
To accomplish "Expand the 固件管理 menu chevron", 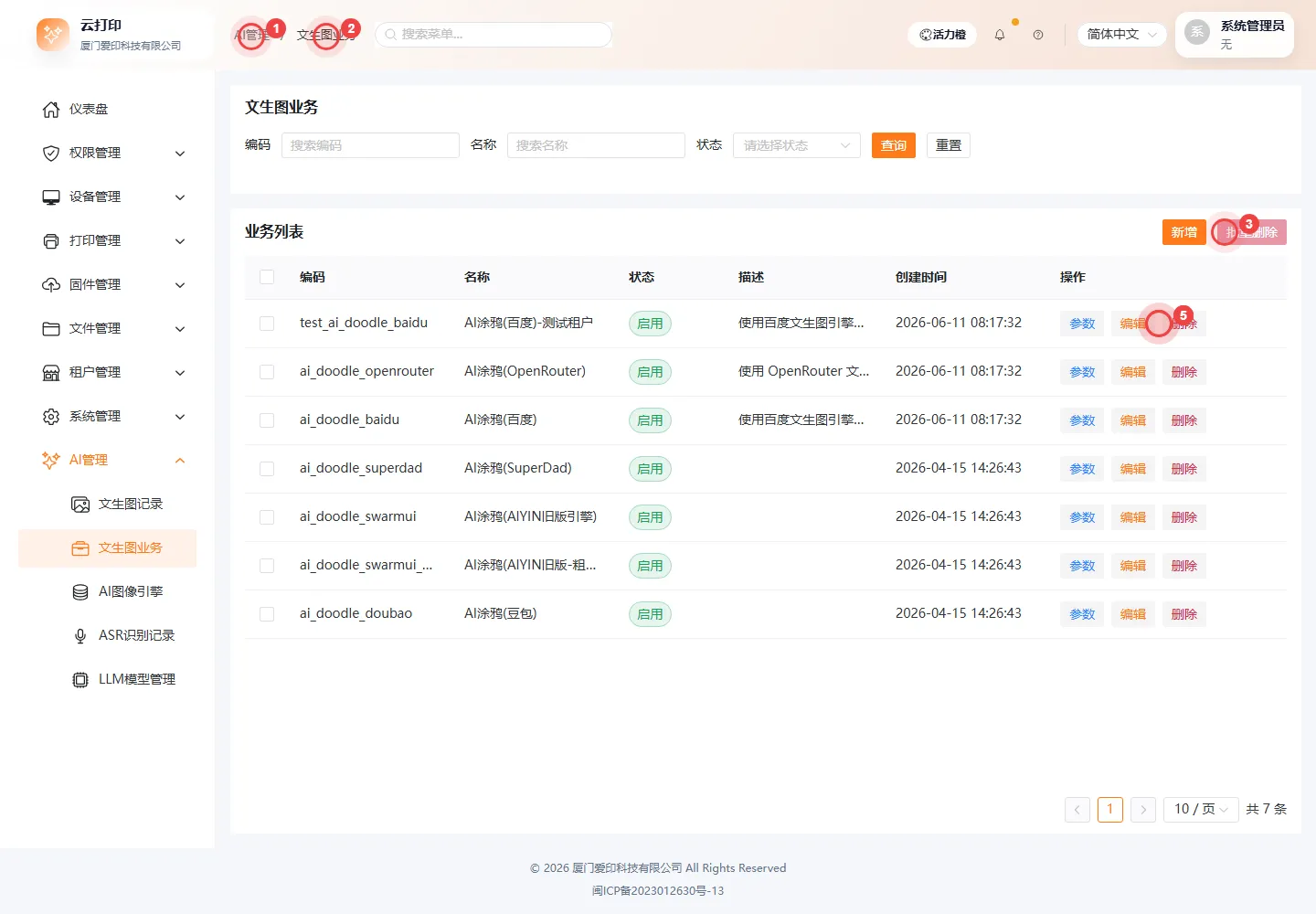I will click(x=180, y=285).
